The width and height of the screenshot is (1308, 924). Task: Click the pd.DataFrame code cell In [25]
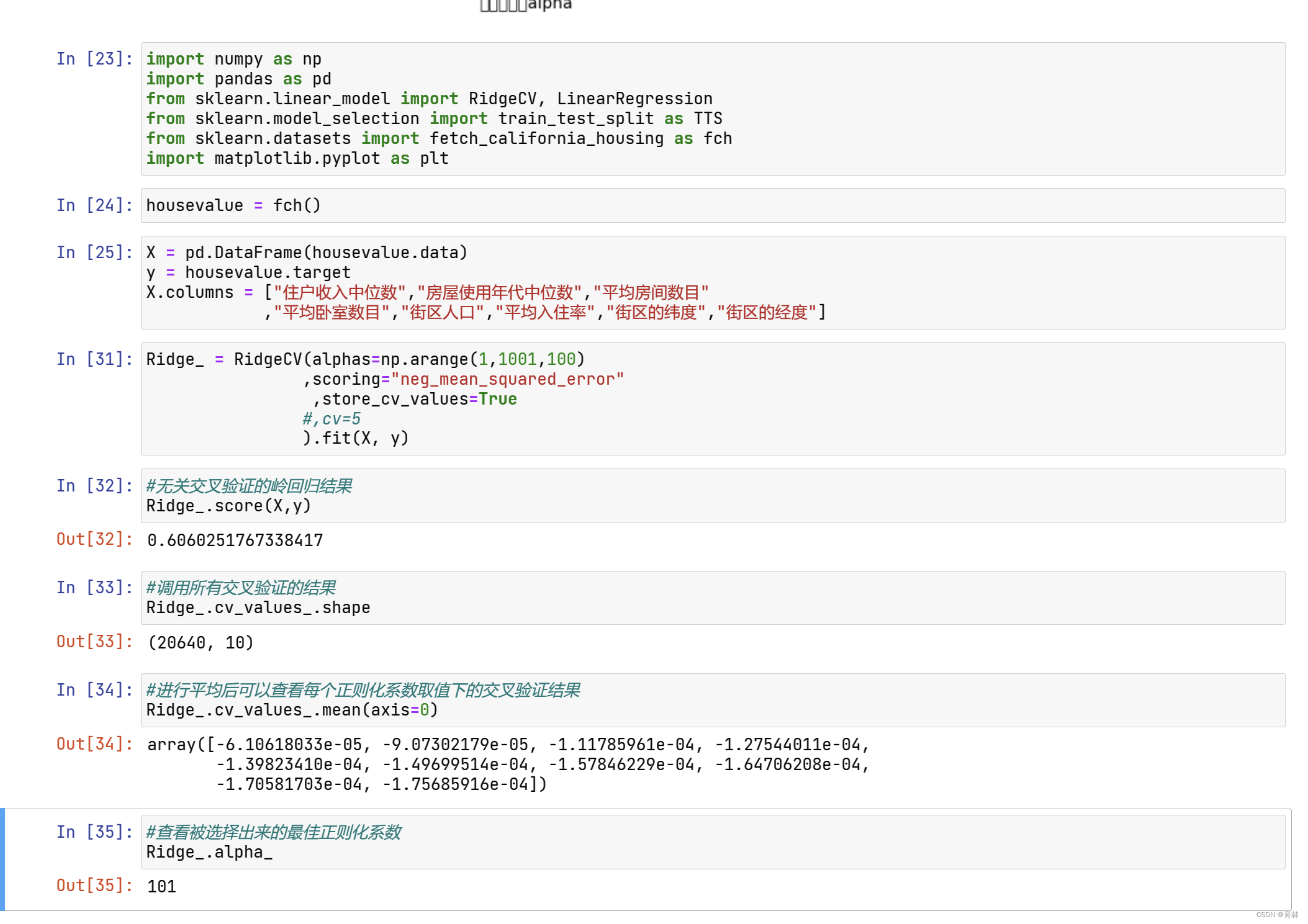713,282
